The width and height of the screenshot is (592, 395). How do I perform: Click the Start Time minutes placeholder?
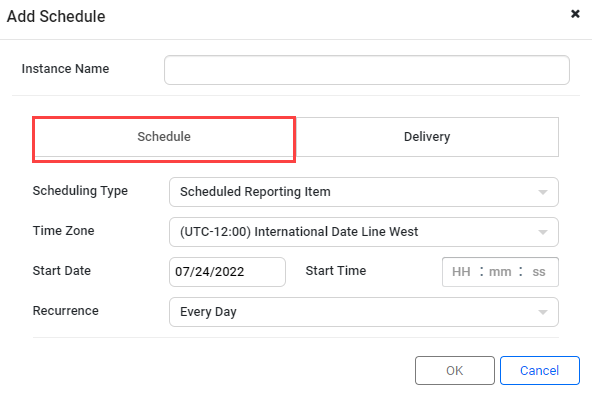[x=500, y=272]
